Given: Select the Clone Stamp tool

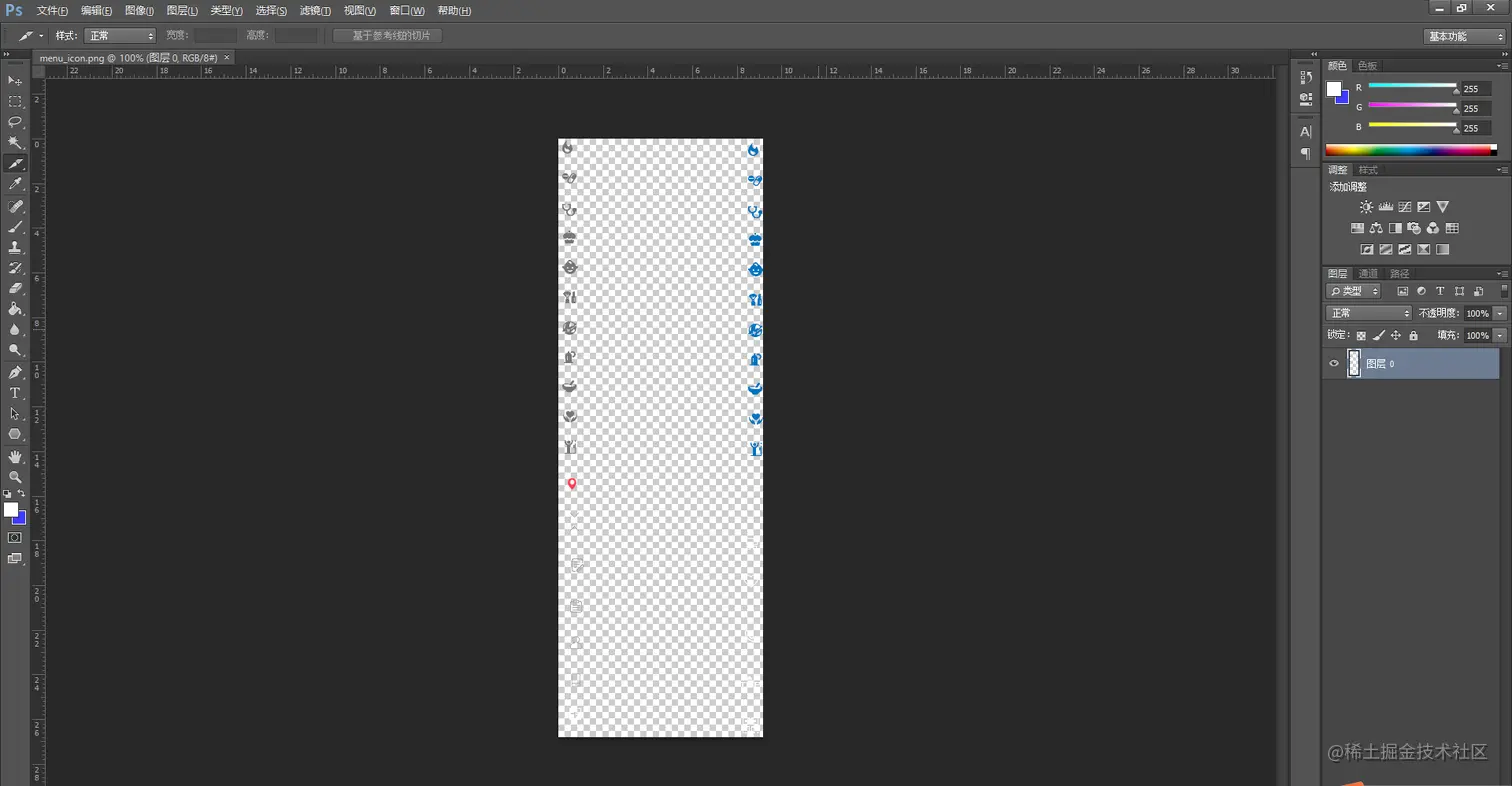Looking at the screenshot, I should tap(15, 247).
